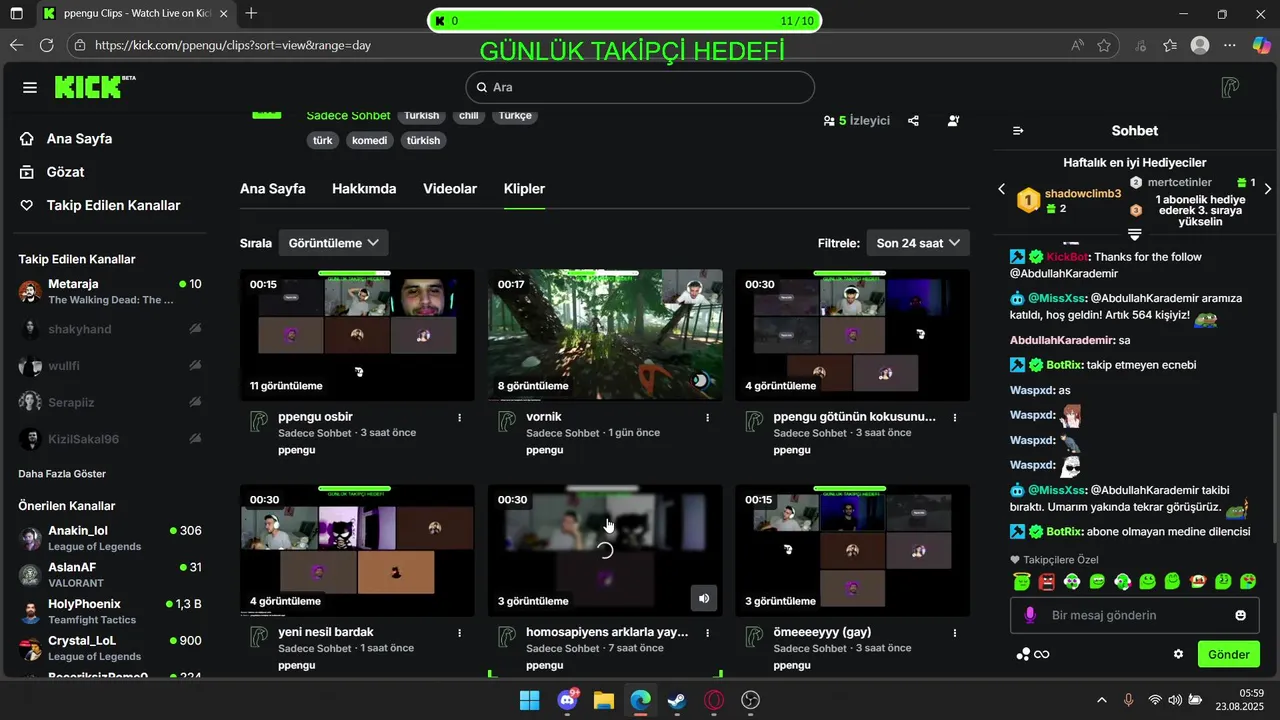Click the komedi tag
Screen dimensions: 1280x720
pyautogui.click(x=369, y=141)
